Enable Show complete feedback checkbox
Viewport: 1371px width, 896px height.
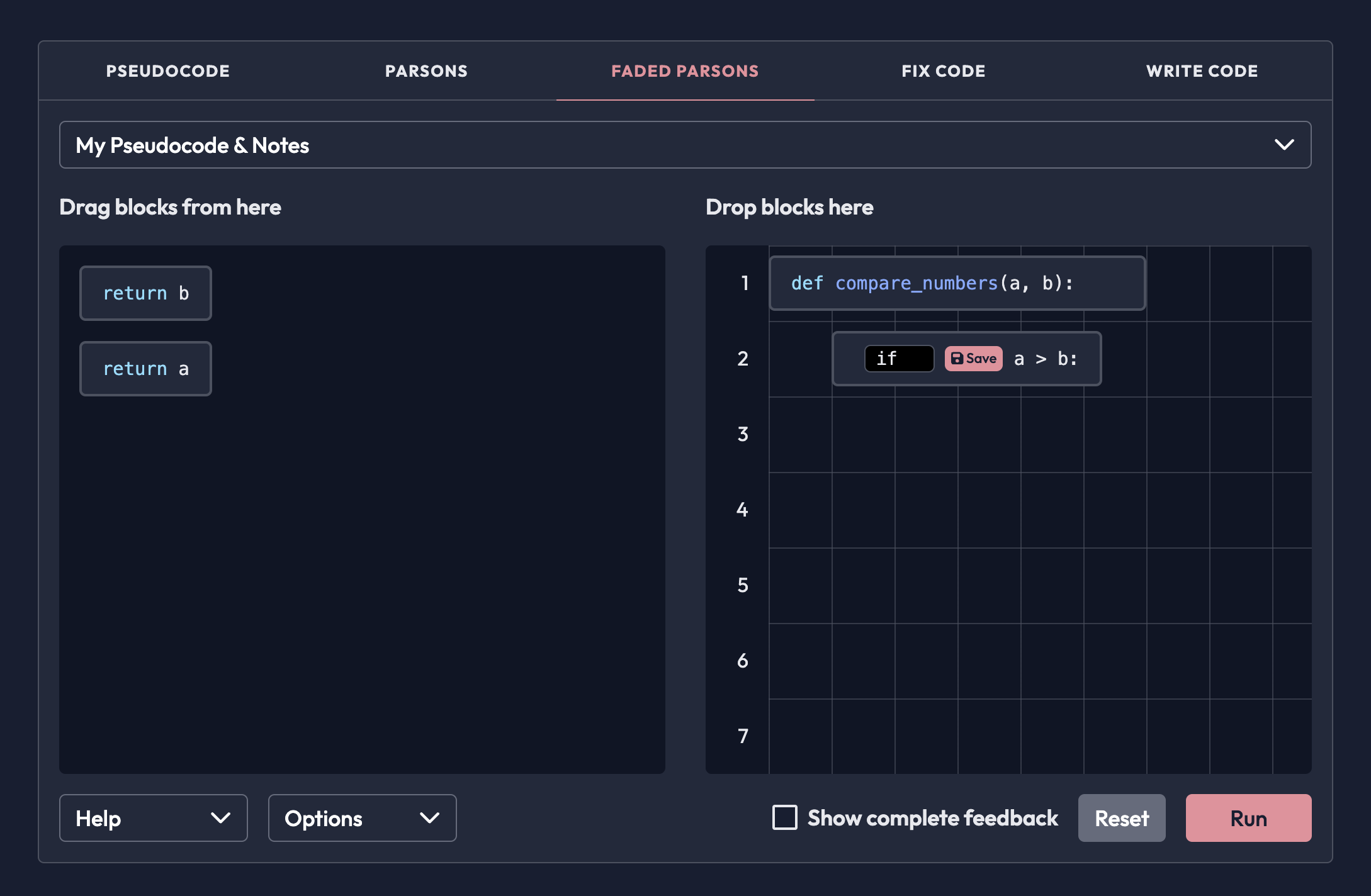(785, 817)
